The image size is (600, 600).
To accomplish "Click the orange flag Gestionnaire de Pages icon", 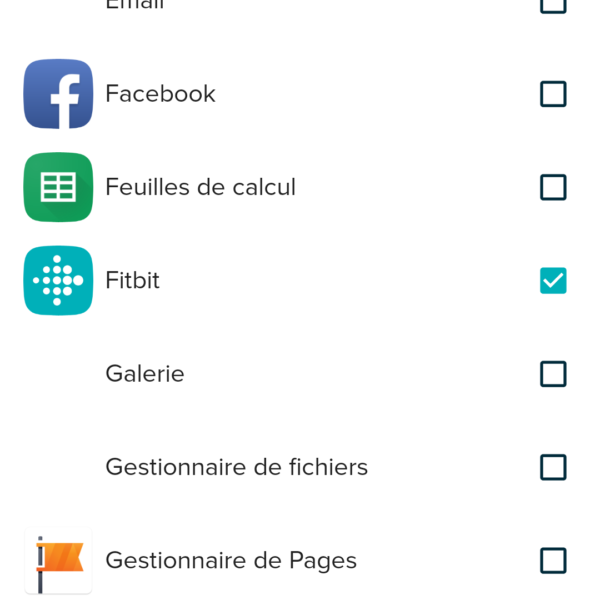I will pyautogui.click(x=58, y=560).
